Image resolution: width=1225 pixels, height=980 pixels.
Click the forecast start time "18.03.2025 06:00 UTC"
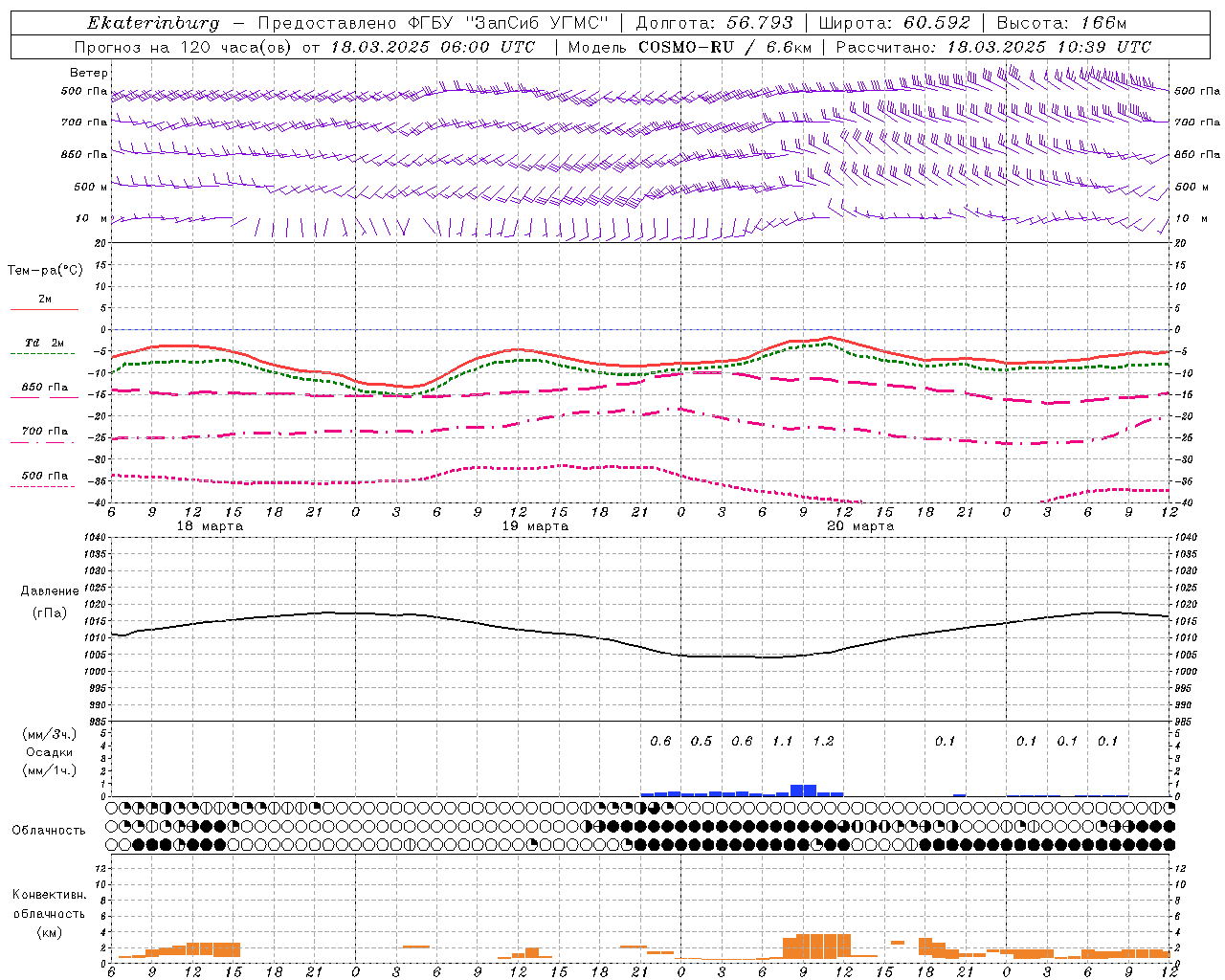click(x=433, y=47)
